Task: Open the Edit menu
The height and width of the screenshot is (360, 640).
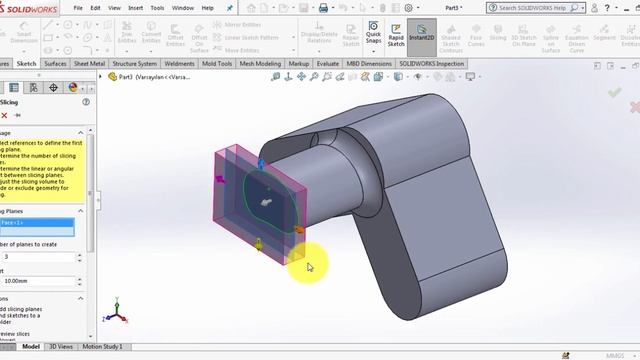Action: click(95, 8)
